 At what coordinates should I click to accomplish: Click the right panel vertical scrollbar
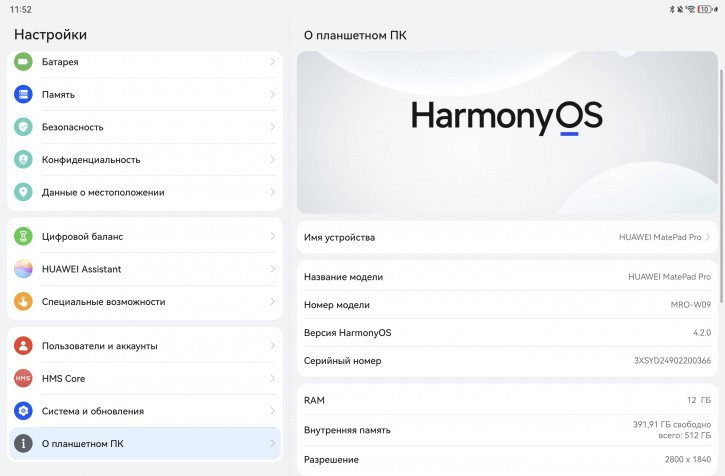721,185
